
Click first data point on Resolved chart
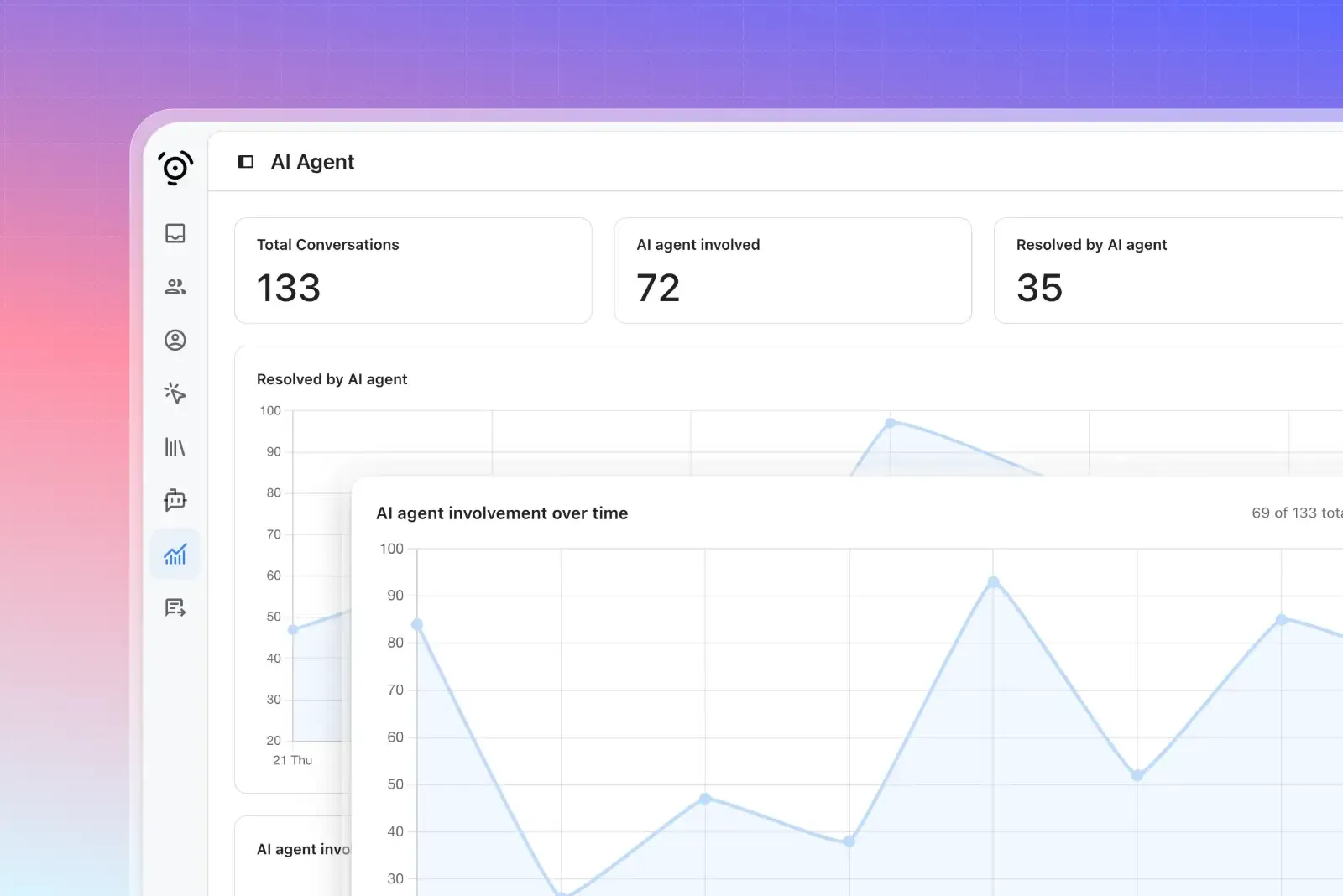(293, 629)
